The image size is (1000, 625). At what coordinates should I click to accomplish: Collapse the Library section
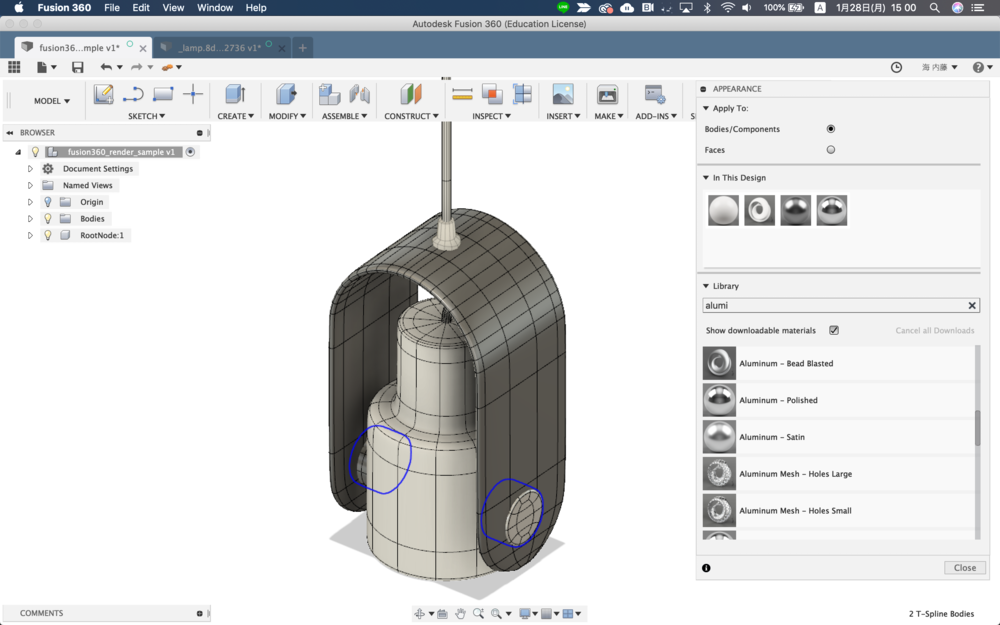tap(705, 286)
